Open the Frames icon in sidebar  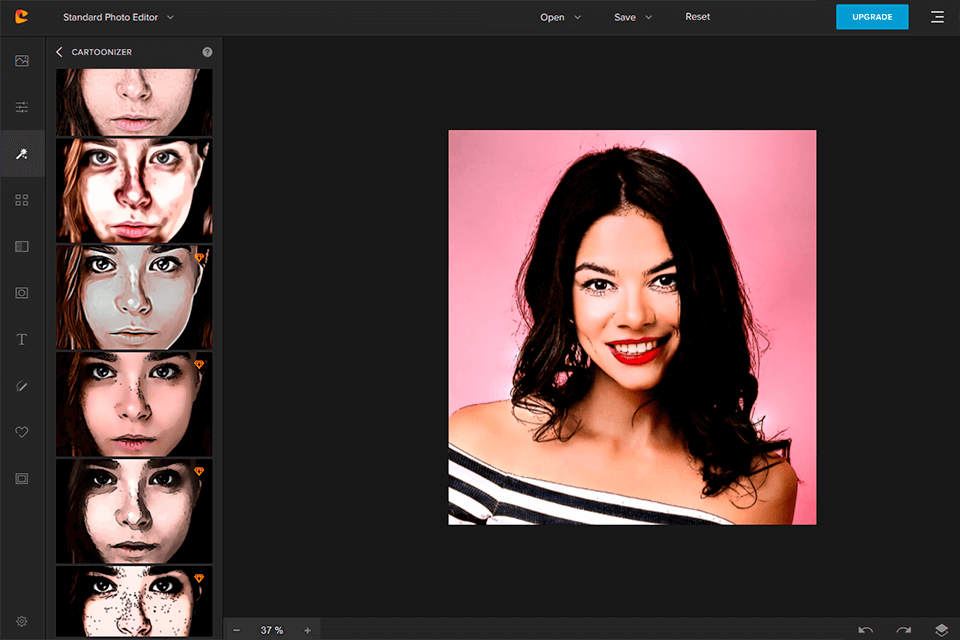[22, 479]
